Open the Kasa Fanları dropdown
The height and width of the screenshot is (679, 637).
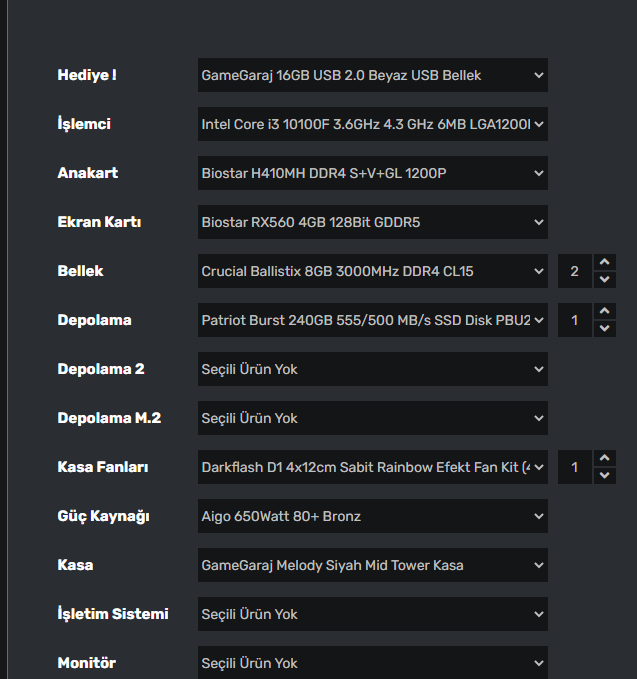pos(372,467)
